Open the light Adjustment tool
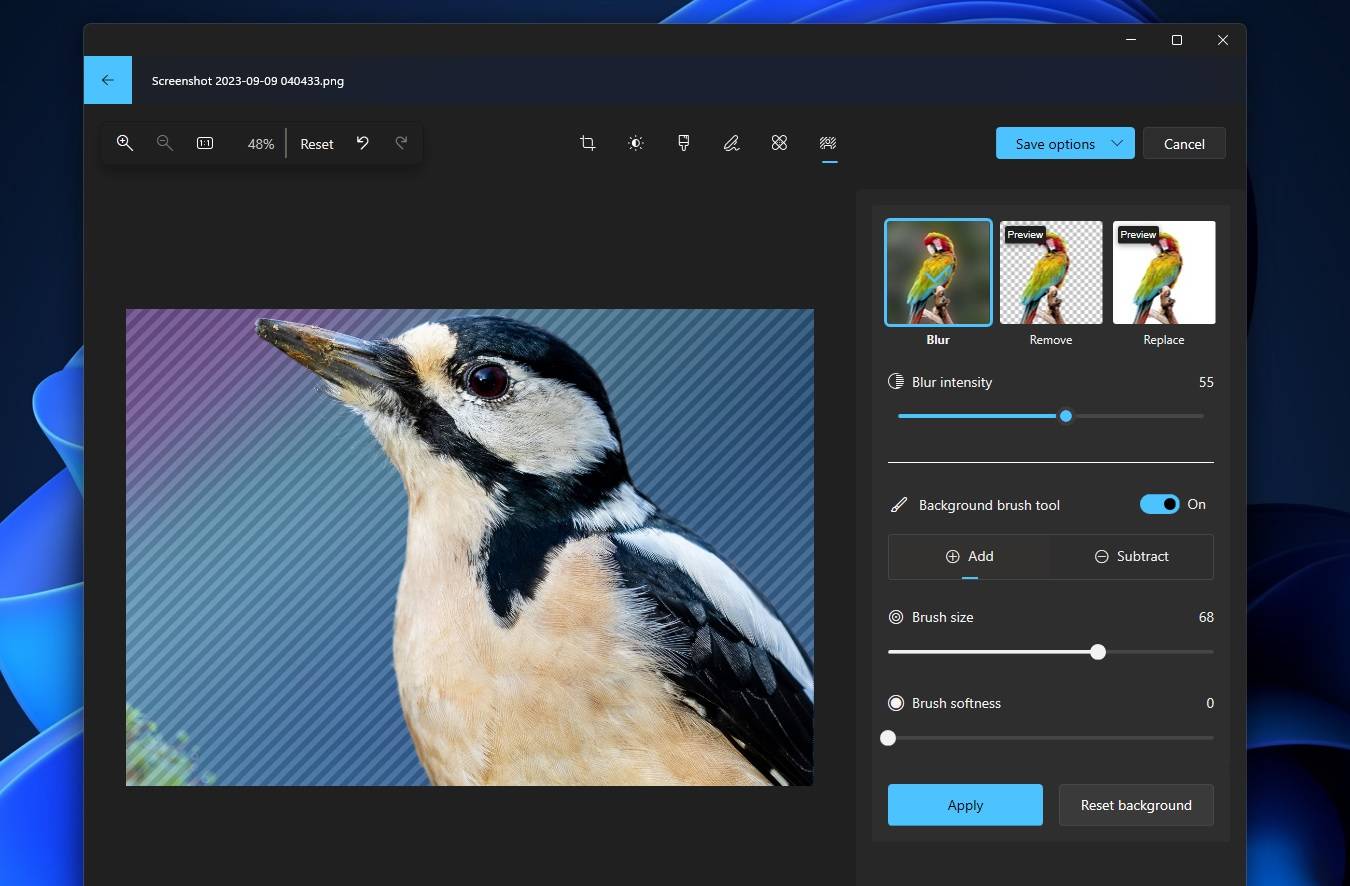 635,143
